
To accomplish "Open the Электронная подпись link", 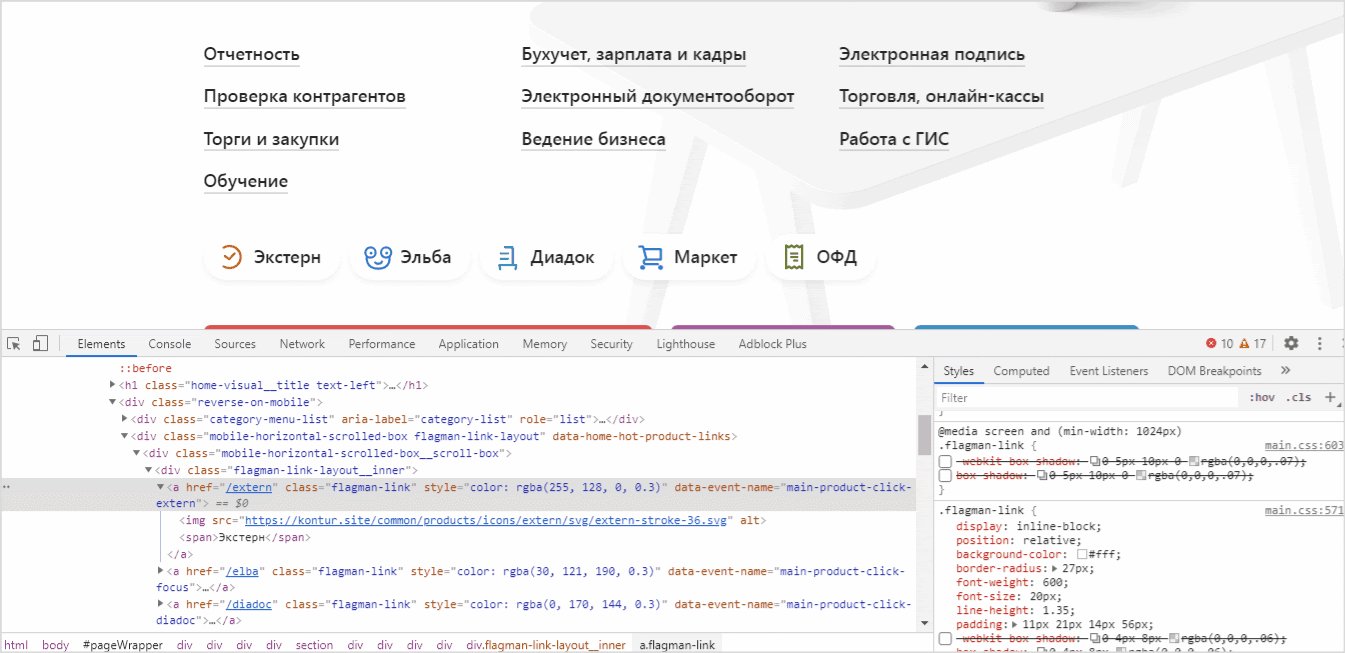I will click(932, 54).
